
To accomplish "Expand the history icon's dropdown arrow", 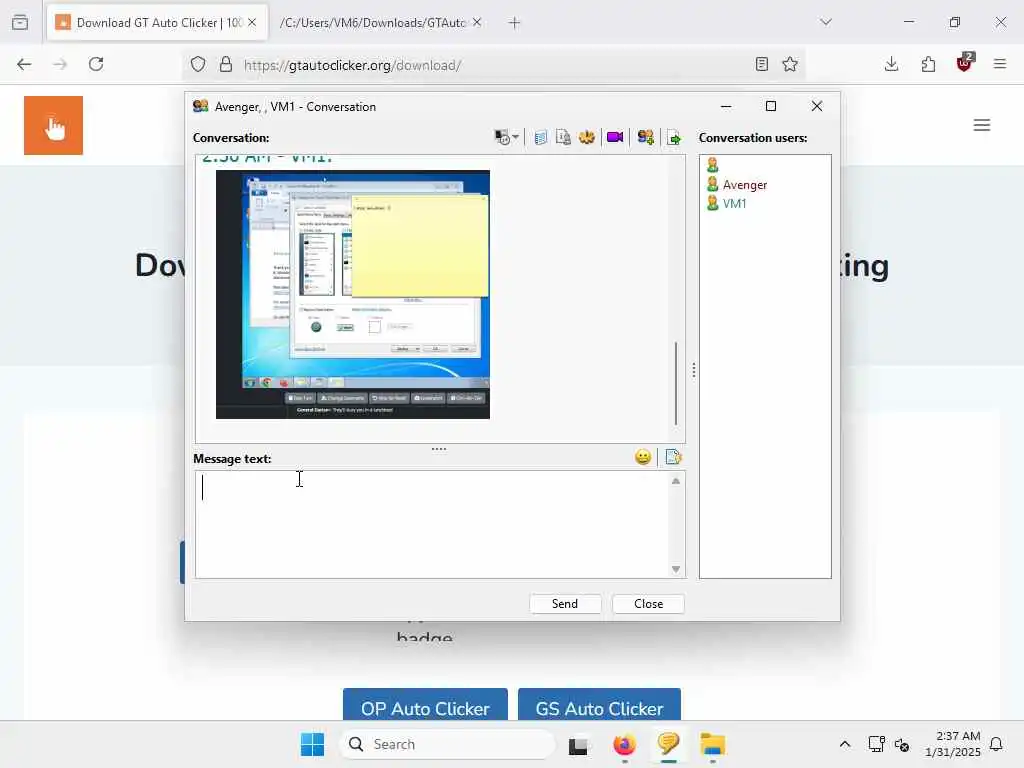I will 515,138.
